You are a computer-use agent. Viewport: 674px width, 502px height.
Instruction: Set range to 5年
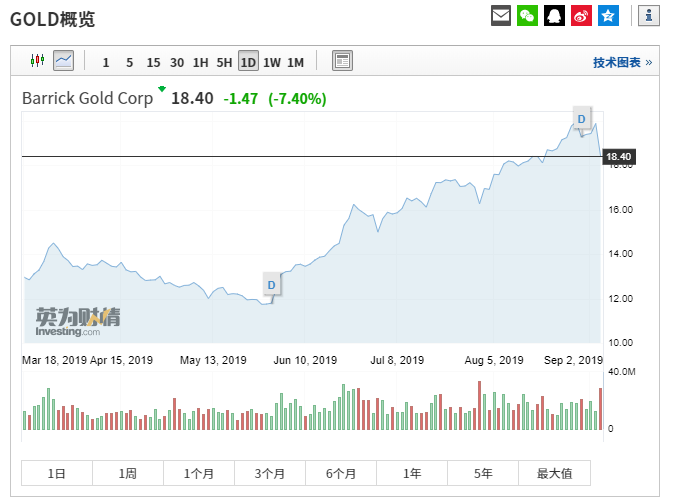[x=483, y=473]
